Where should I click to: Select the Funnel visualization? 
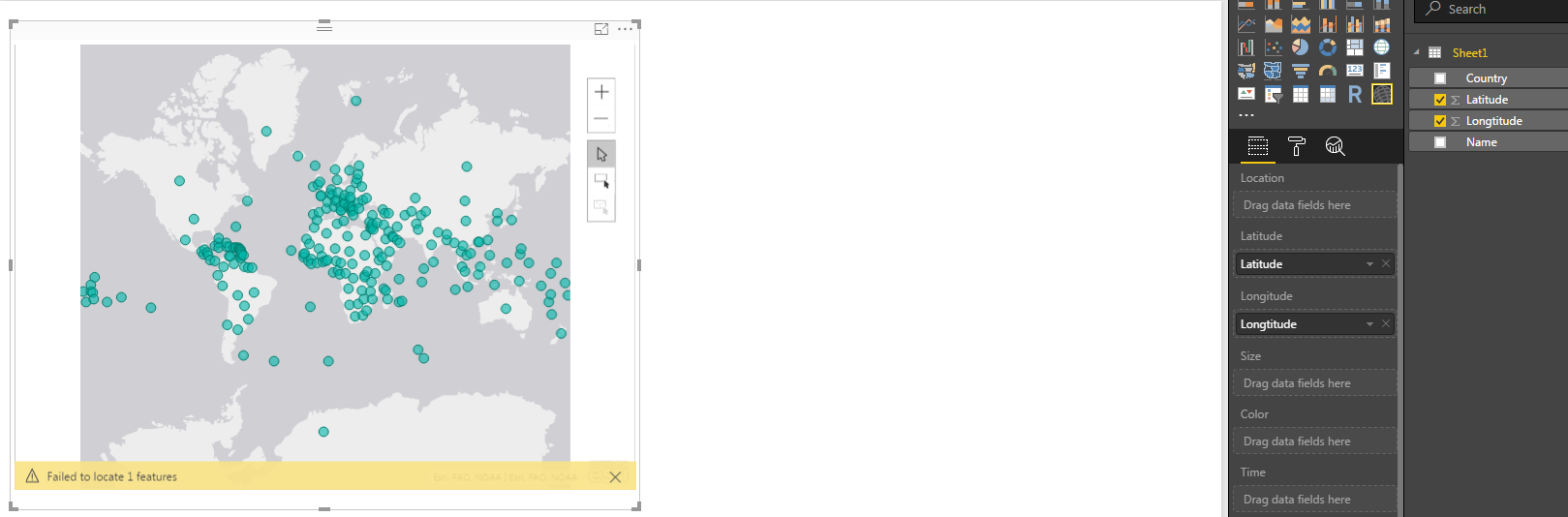tap(1301, 71)
